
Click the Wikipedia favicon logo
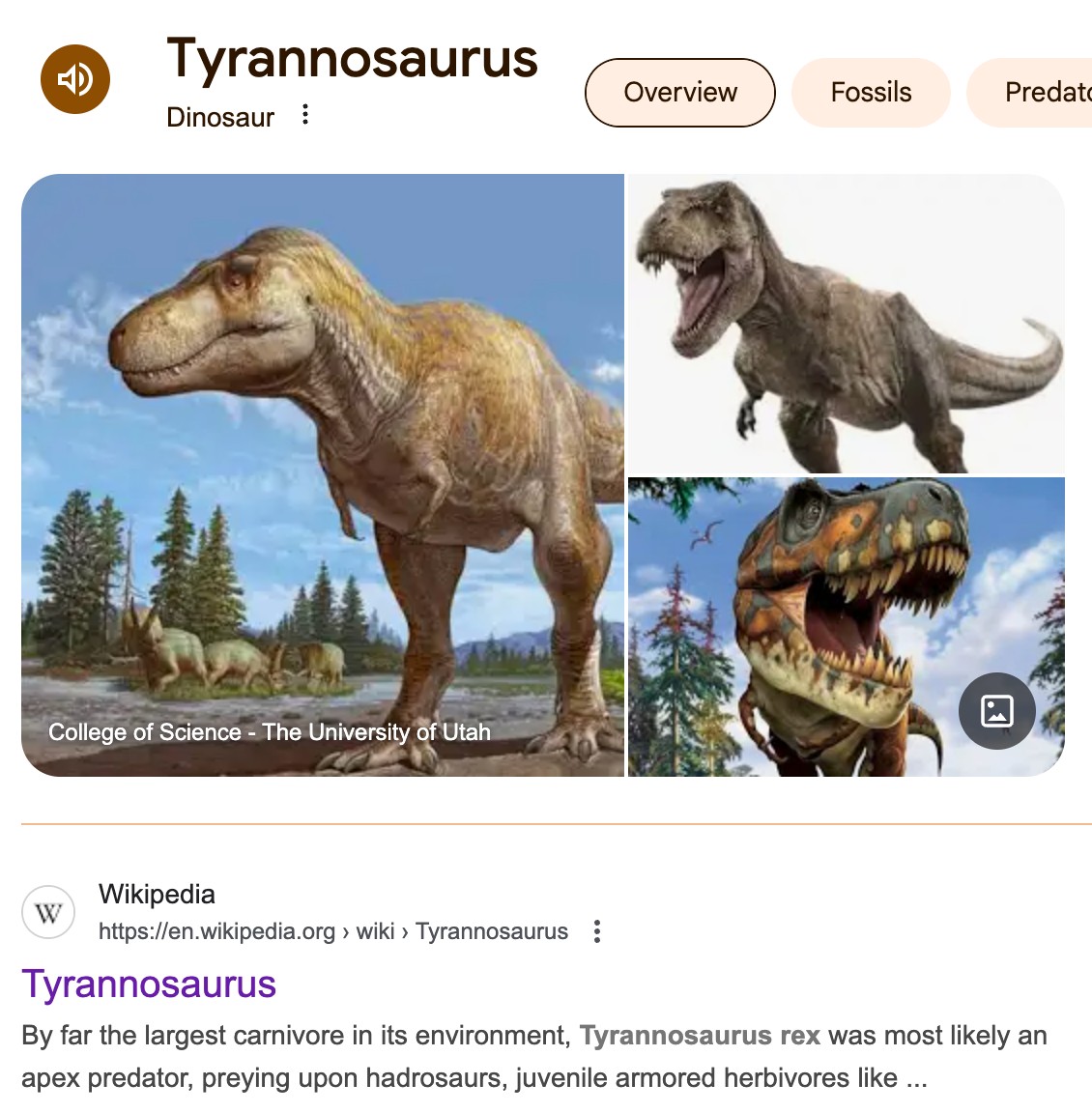(x=48, y=912)
